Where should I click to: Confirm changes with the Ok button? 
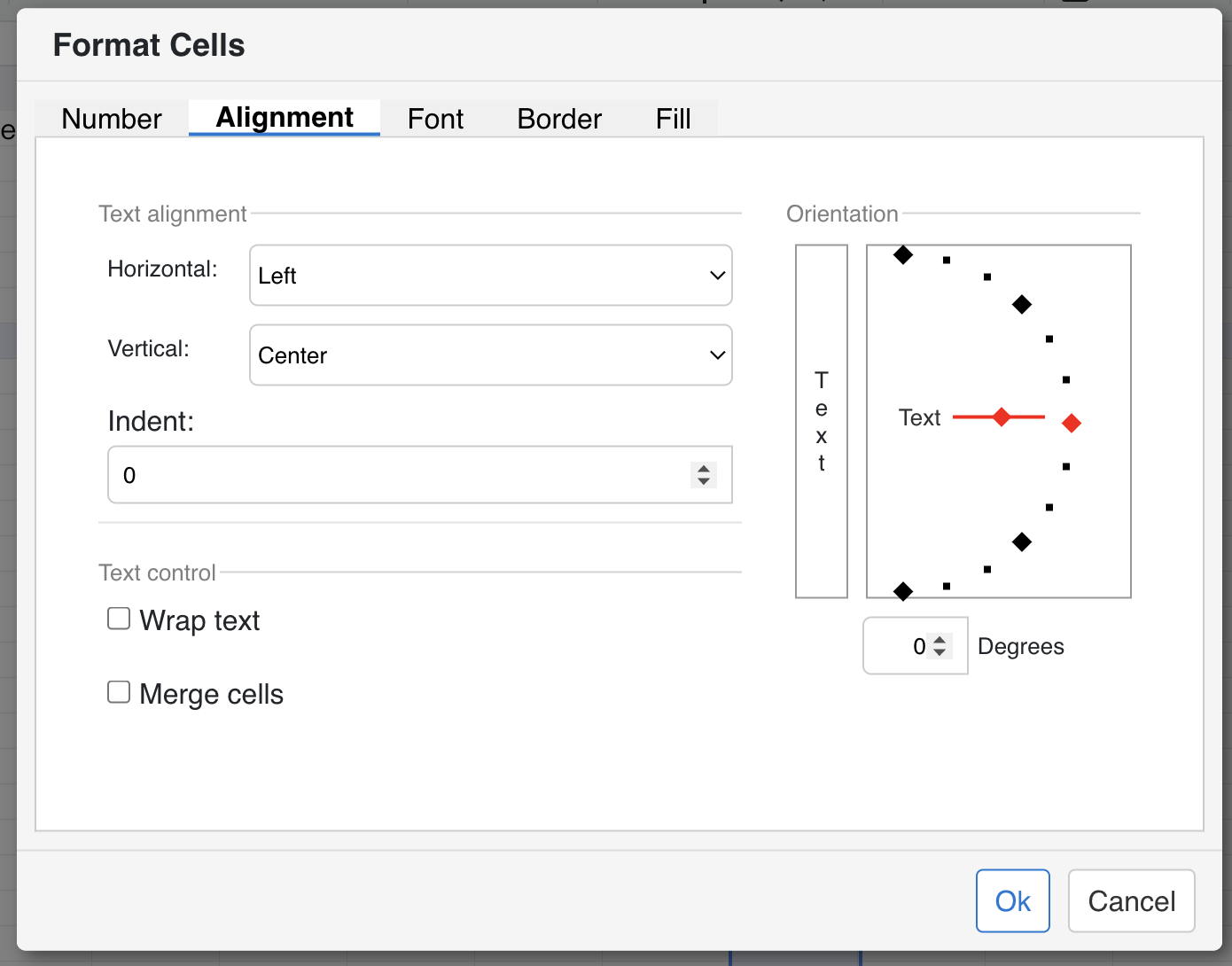(x=1012, y=901)
